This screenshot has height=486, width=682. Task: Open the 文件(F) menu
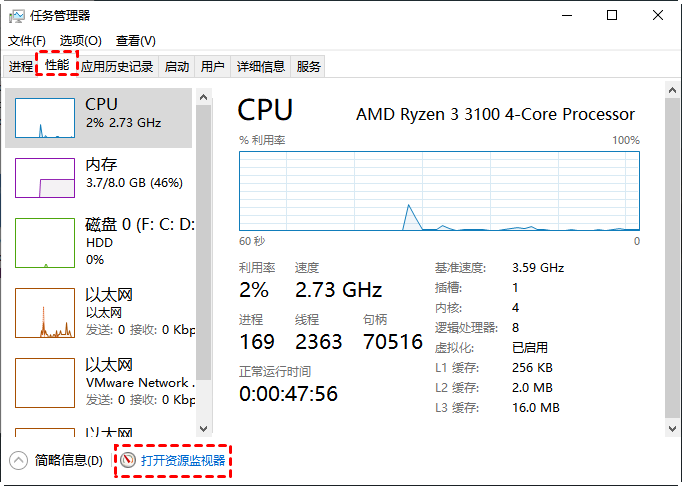(x=27, y=41)
